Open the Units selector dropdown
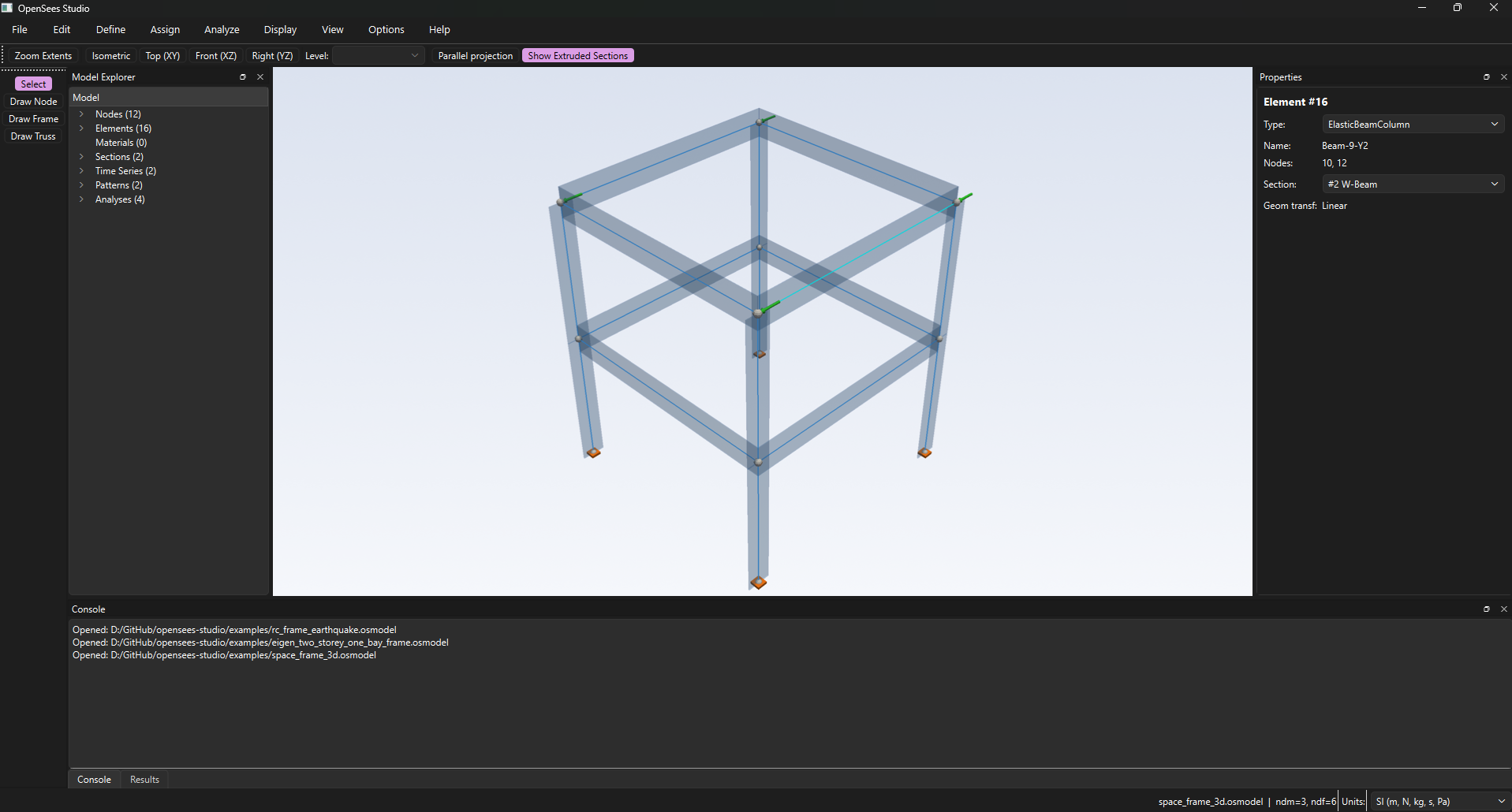Image resolution: width=1512 pixels, height=812 pixels. coord(1439,802)
